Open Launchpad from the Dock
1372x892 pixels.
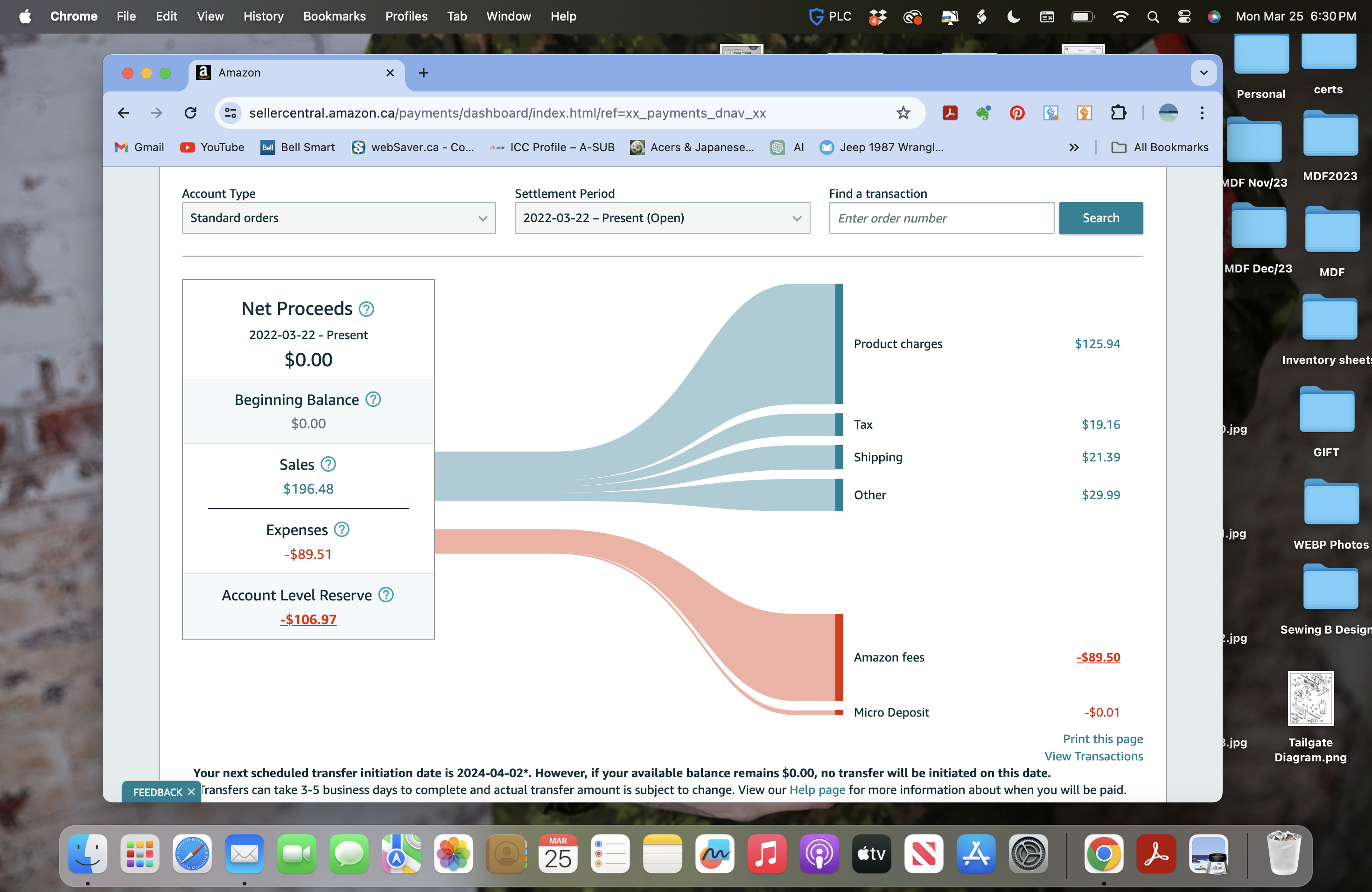click(x=140, y=854)
